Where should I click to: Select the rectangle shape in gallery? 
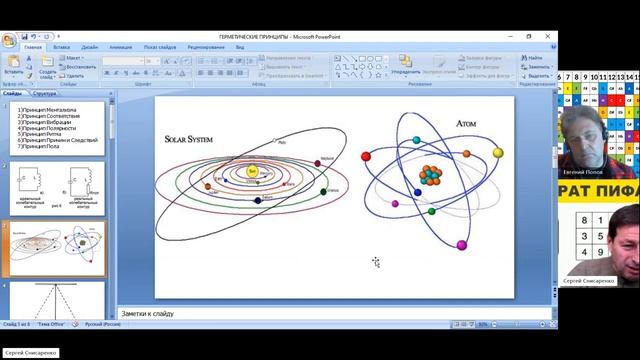pyautogui.click(x=362, y=59)
